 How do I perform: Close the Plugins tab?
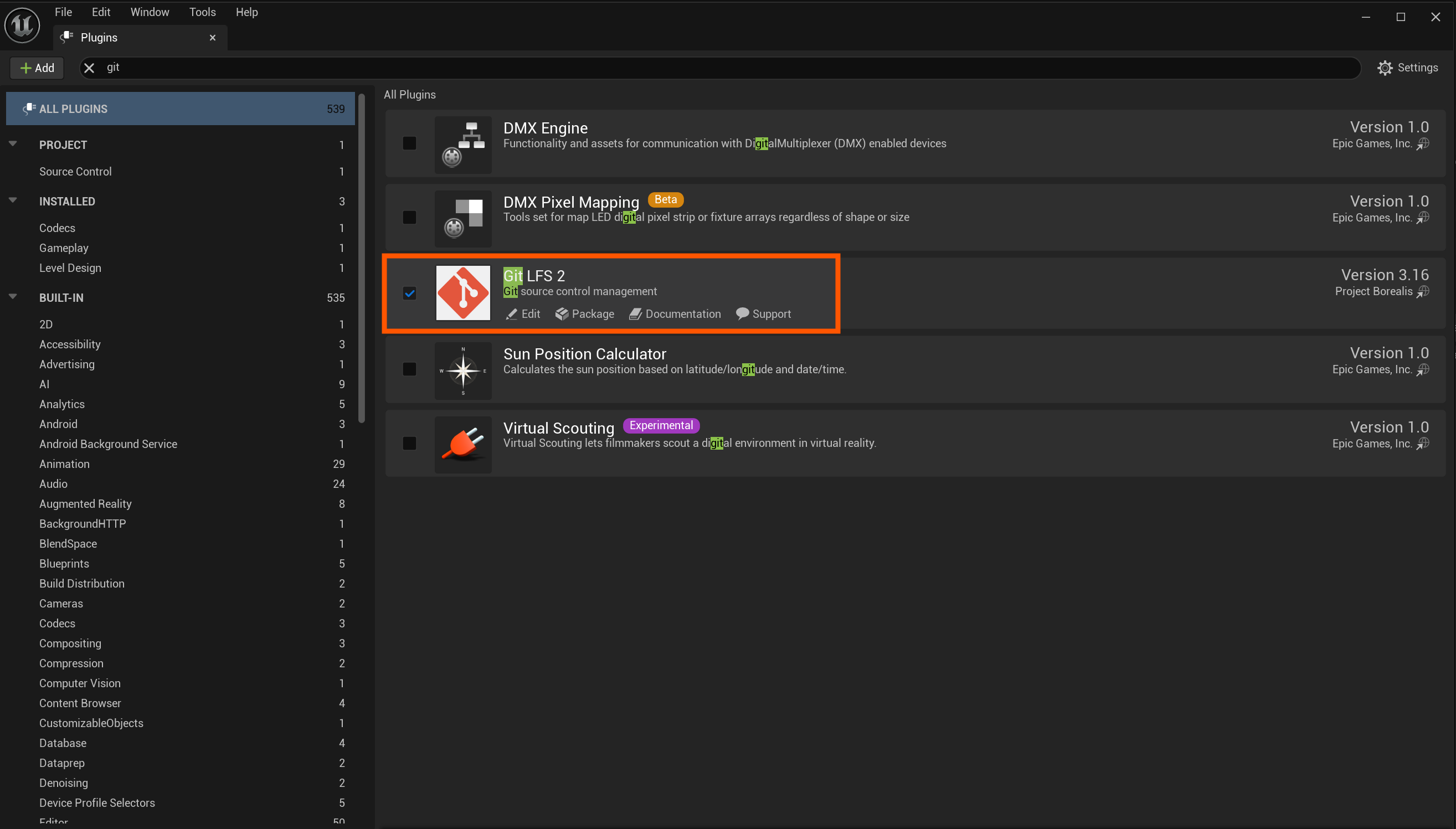pyautogui.click(x=213, y=38)
